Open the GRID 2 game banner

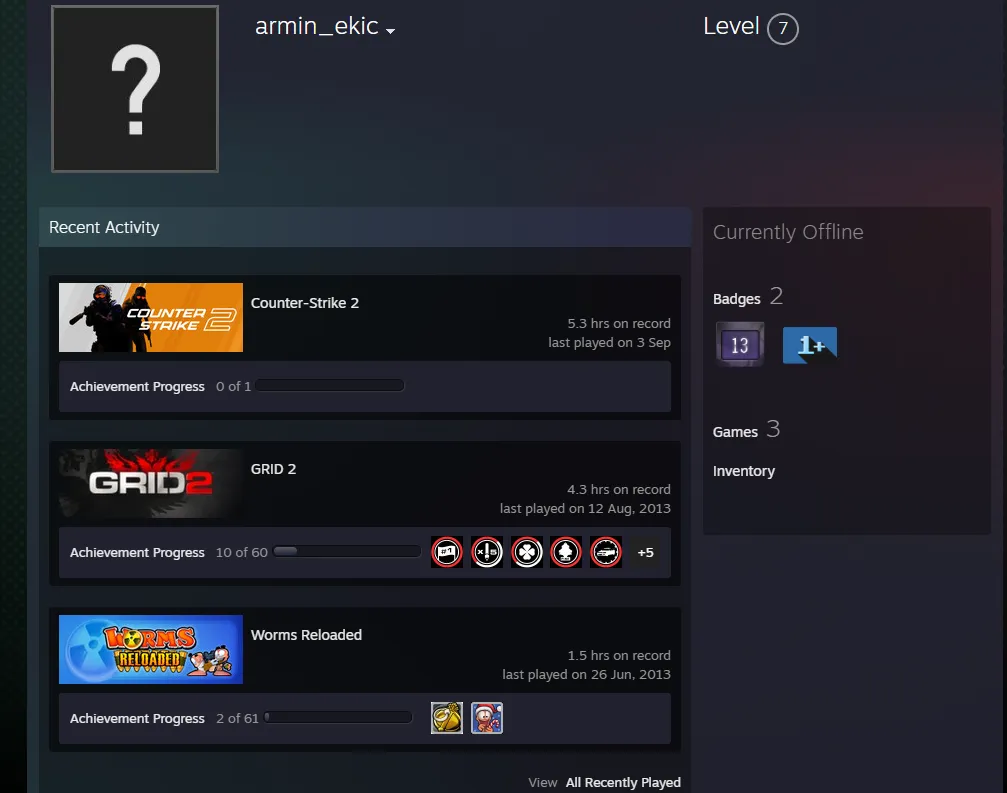(151, 484)
